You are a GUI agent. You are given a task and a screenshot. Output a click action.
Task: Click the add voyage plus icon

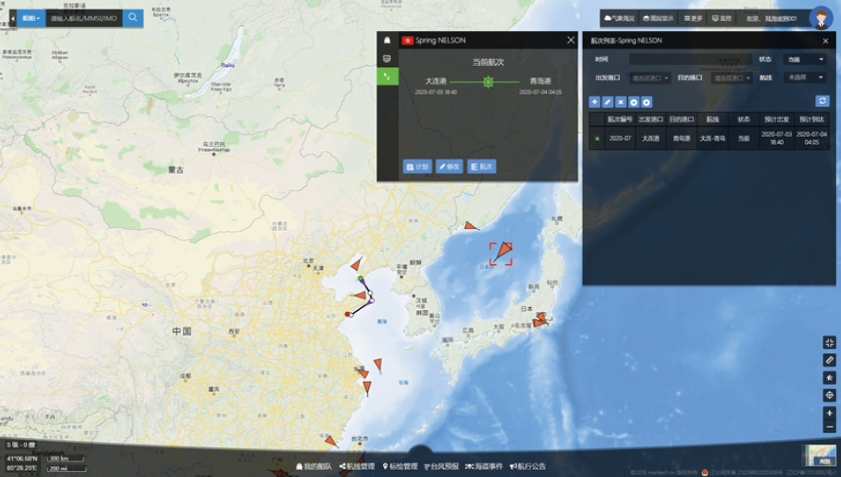point(594,102)
